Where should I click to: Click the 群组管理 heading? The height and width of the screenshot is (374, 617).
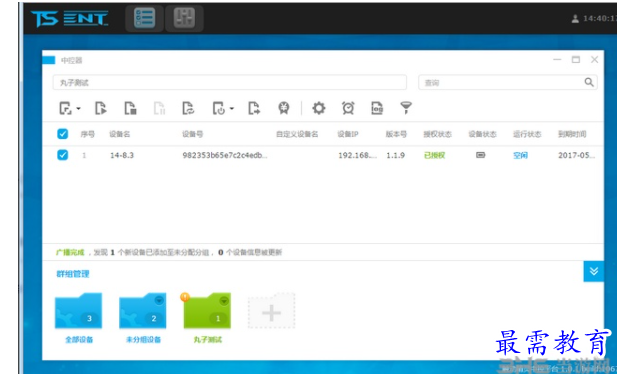pyautogui.click(x=73, y=274)
